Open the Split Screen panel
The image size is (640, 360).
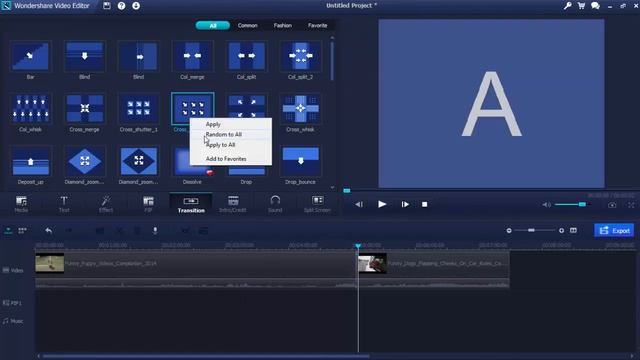317,204
